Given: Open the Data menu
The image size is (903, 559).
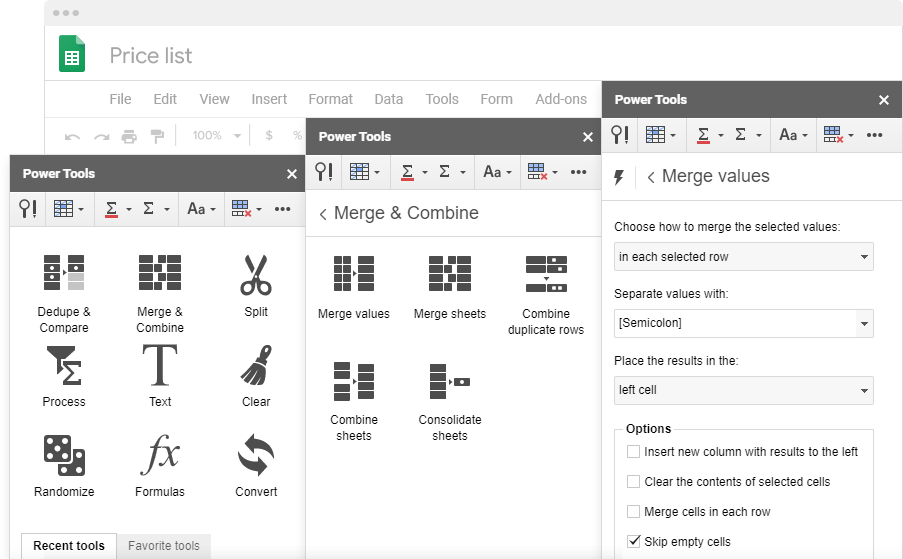Looking at the screenshot, I should (389, 99).
